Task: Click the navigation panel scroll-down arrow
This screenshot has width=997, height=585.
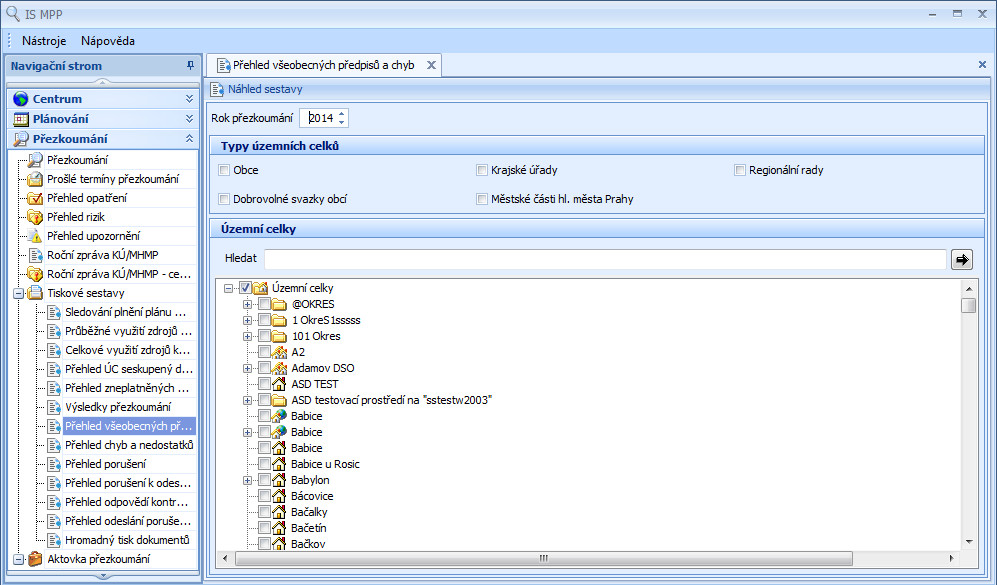Action: (x=102, y=576)
